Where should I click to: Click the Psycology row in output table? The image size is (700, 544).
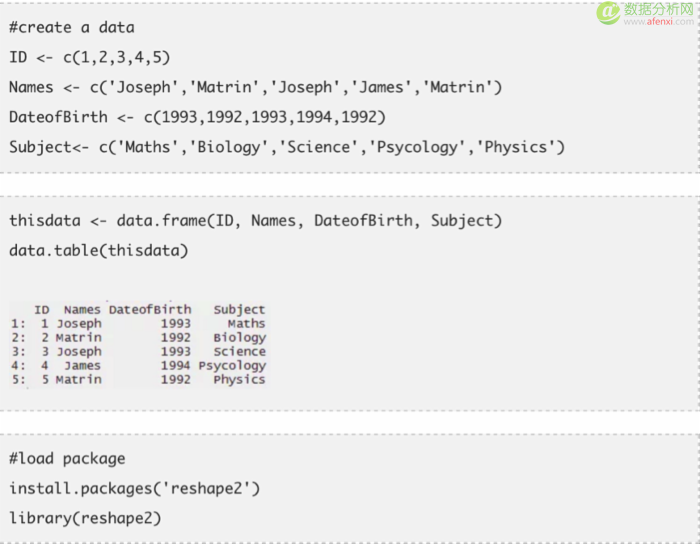tap(139, 365)
